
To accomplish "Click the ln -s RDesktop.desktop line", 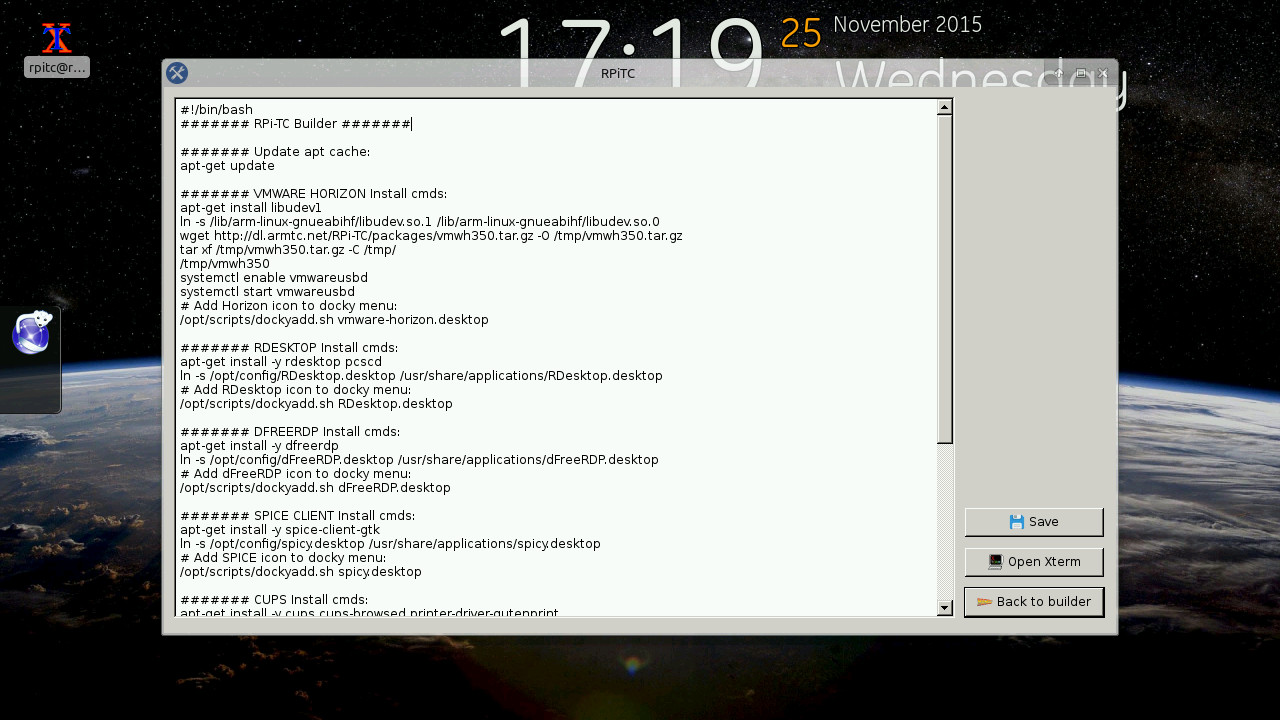I will [x=421, y=376].
